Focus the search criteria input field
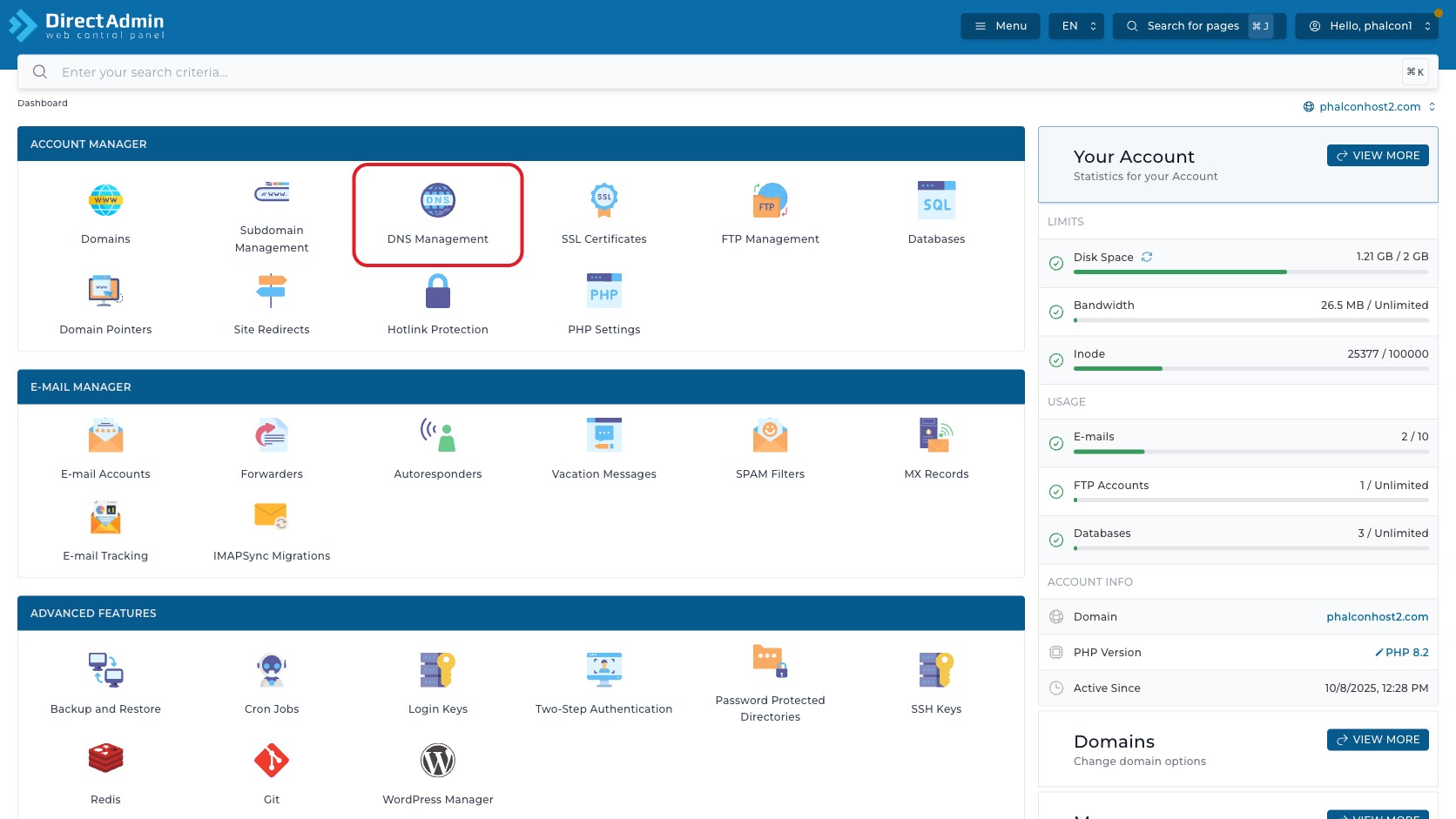The image size is (1456, 819). 728,72
